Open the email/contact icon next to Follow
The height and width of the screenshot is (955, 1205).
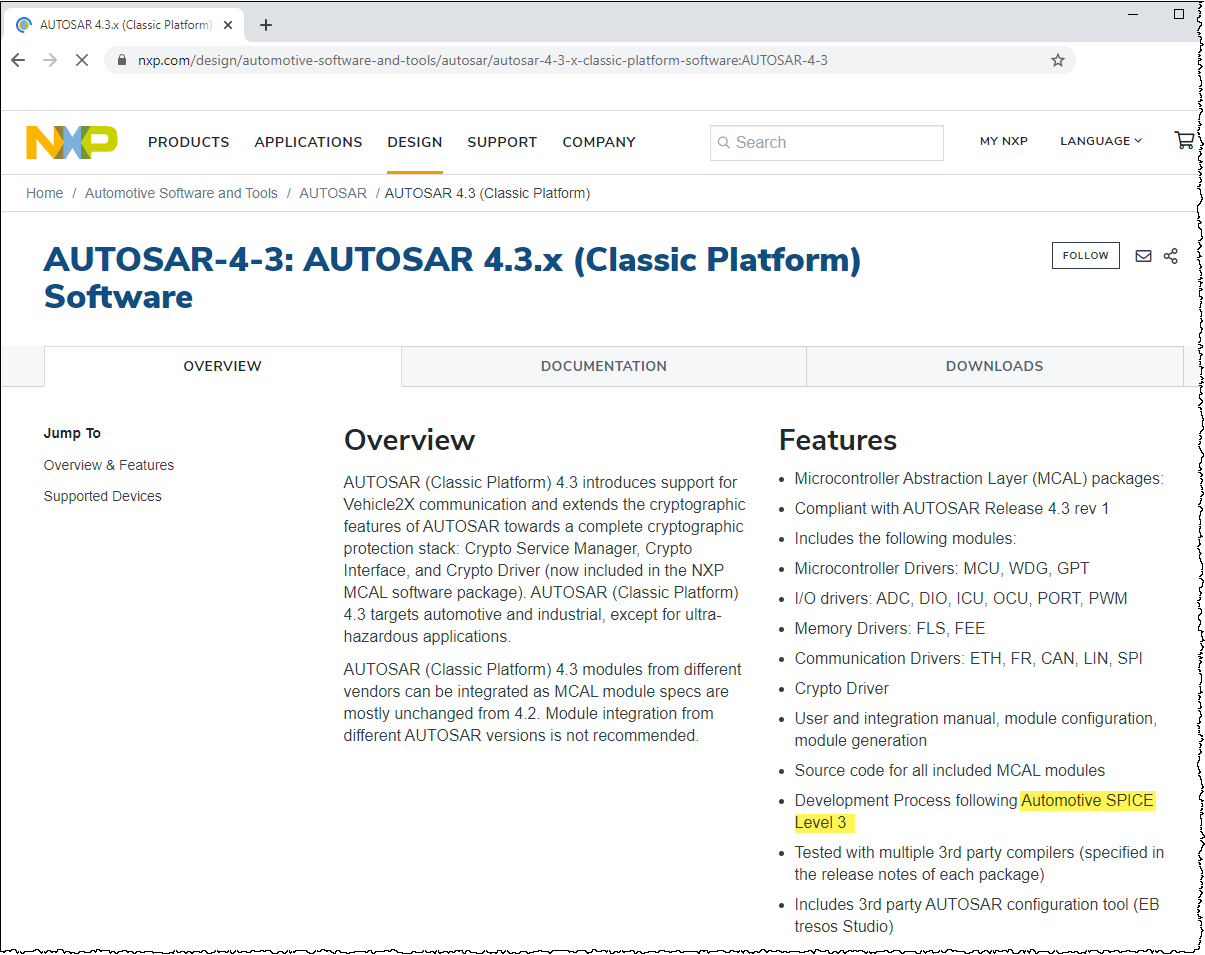(1143, 256)
